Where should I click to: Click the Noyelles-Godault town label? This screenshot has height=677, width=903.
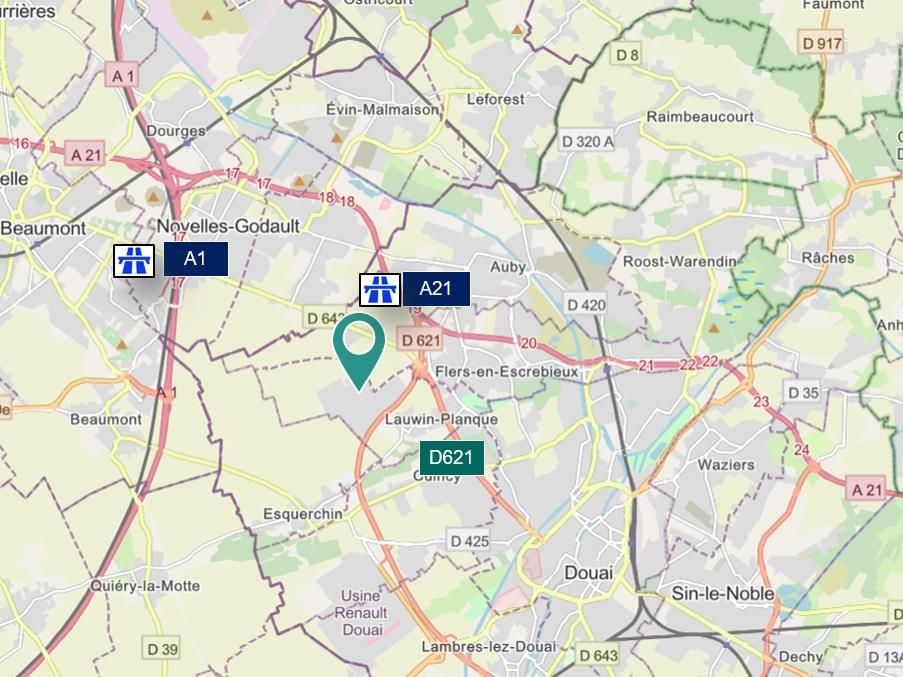(228, 226)
